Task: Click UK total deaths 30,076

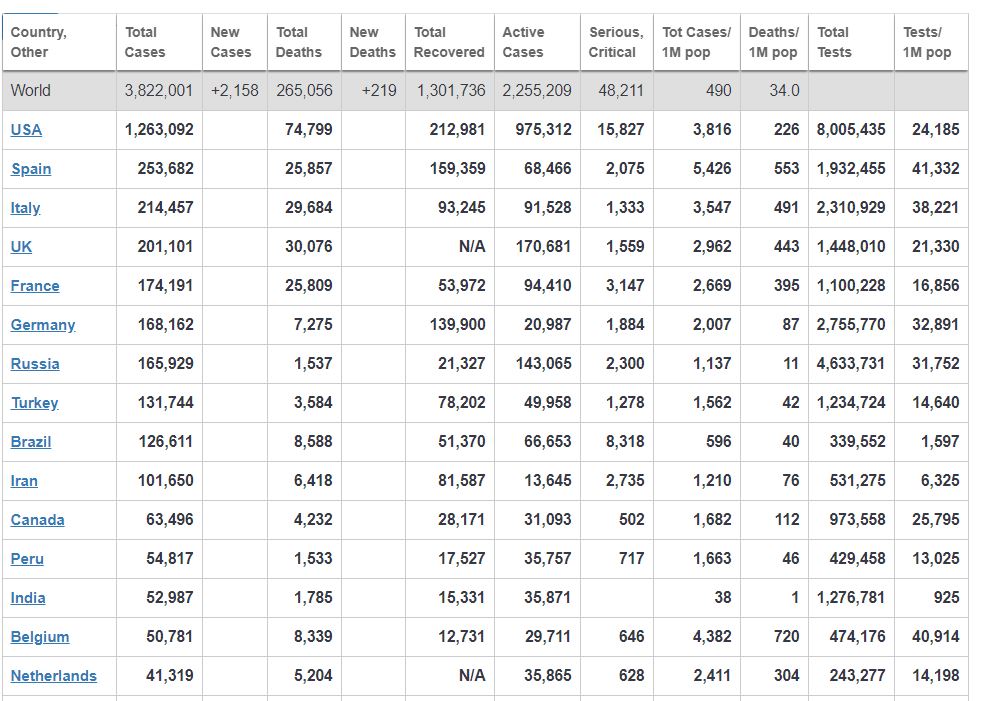Action: click(309, 247)
